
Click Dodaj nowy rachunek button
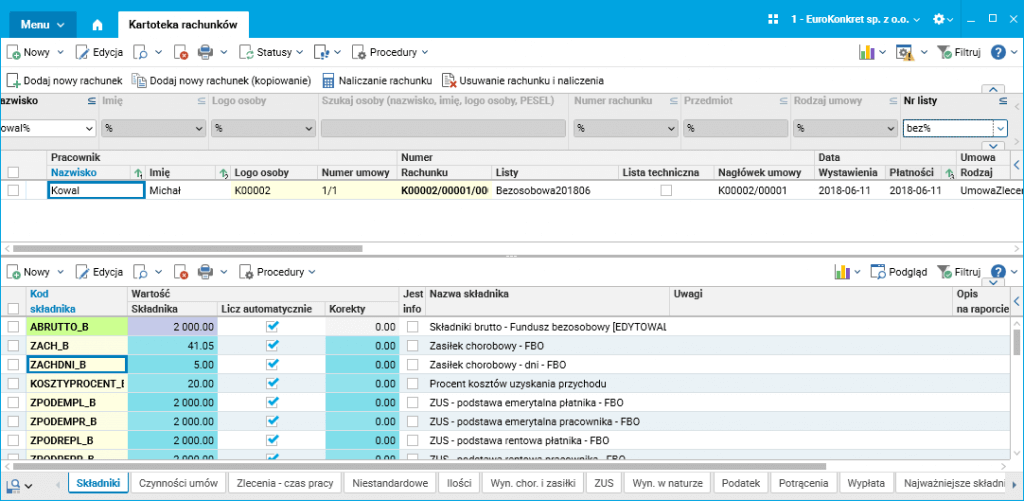point(64,80)
